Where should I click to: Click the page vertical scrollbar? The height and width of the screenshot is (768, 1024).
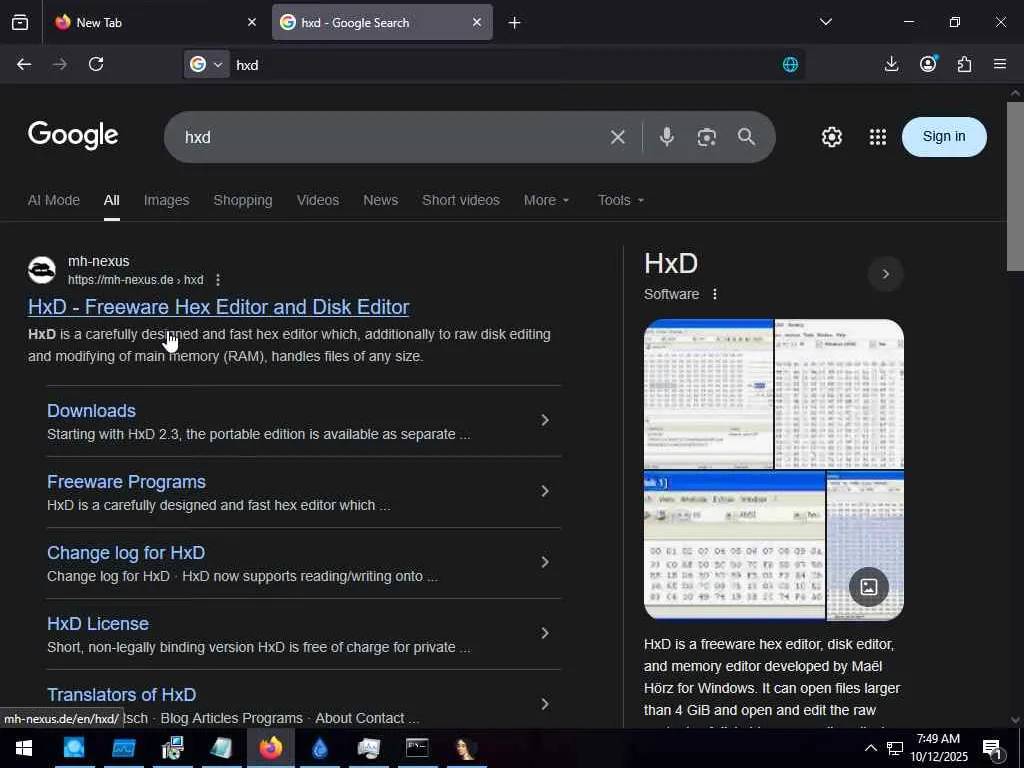pyautogui.click(x=1015, y=185)
